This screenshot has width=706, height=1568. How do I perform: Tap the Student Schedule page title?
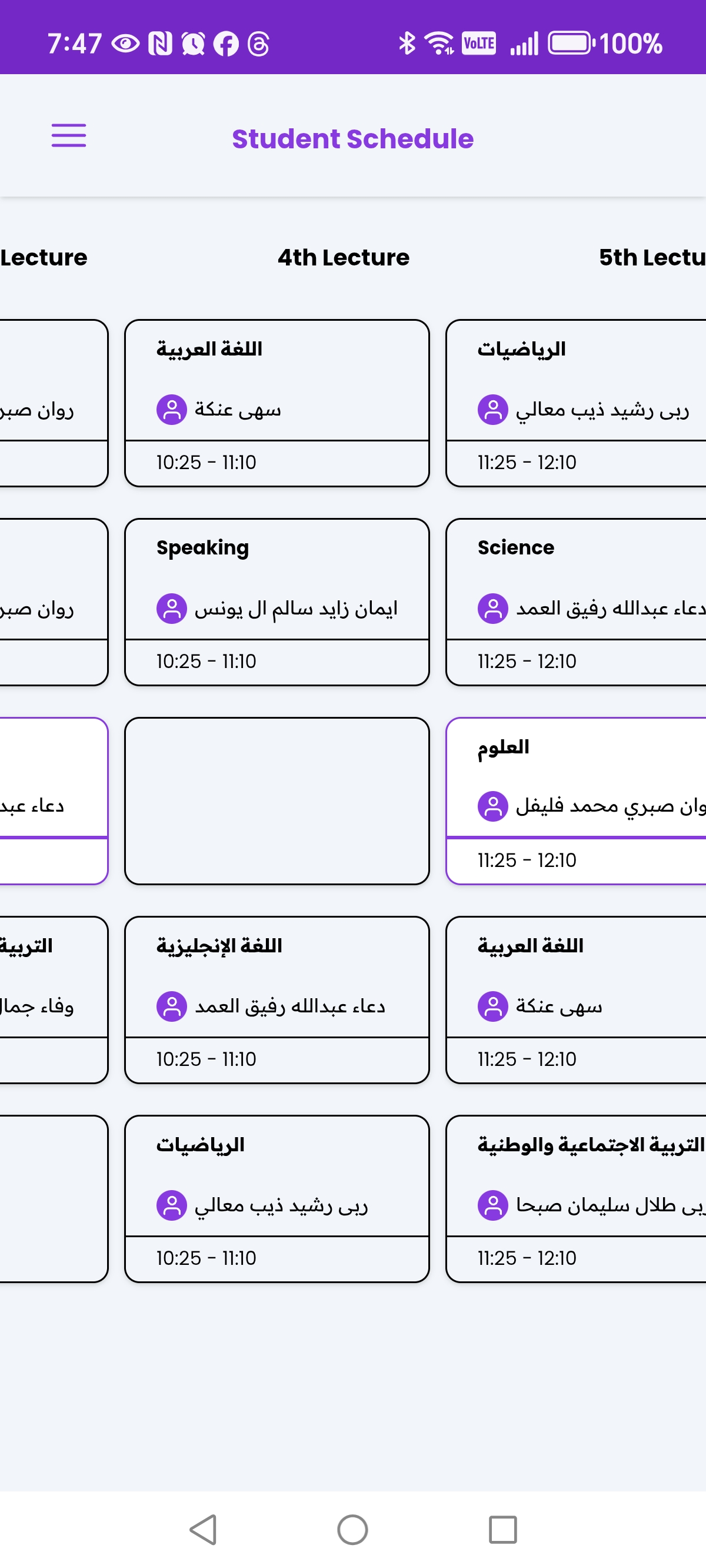tap(352, 139)
